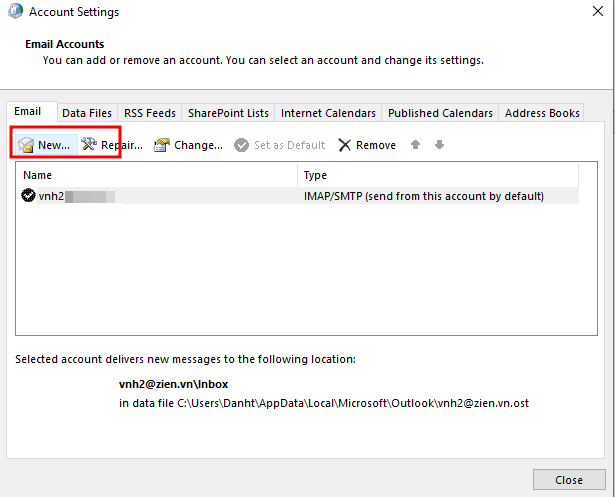Click the Repair tools icon
This screenshot has height=497, width=615.
pos(88,145)
